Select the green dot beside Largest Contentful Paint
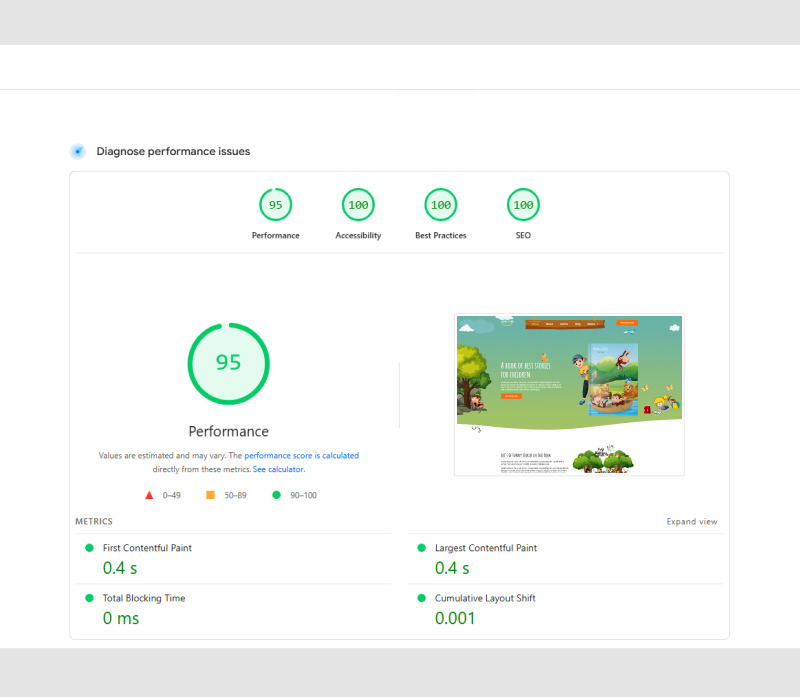 click(x=421, y=548)
